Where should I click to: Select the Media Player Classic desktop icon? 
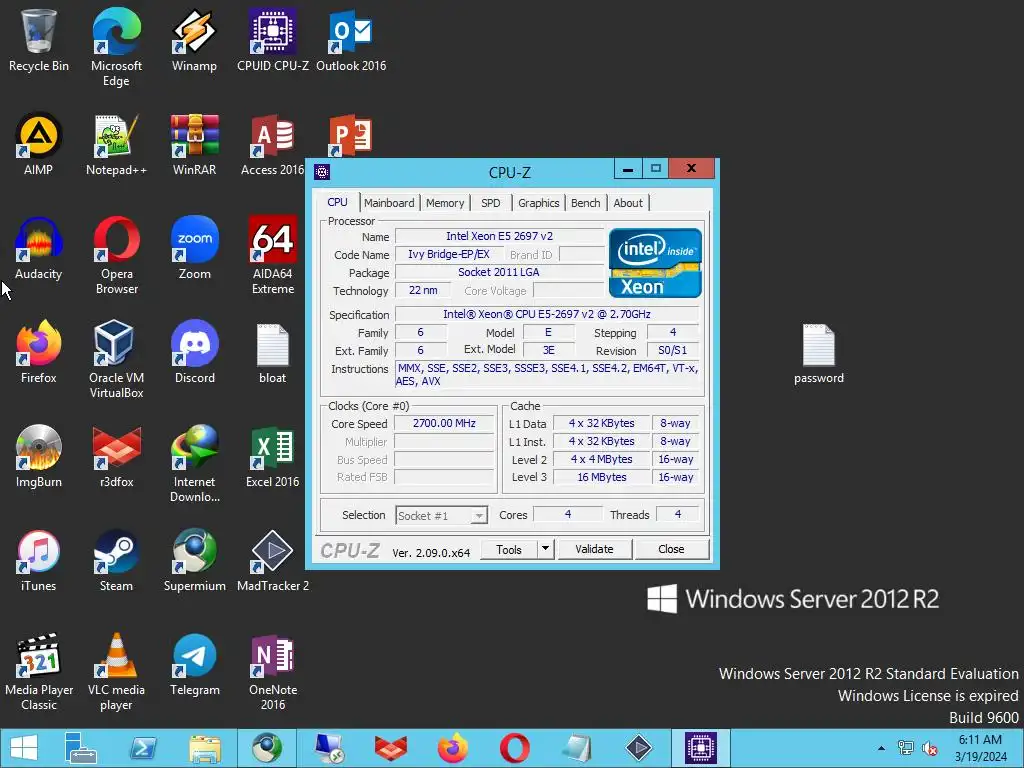[x=39, y=671]
